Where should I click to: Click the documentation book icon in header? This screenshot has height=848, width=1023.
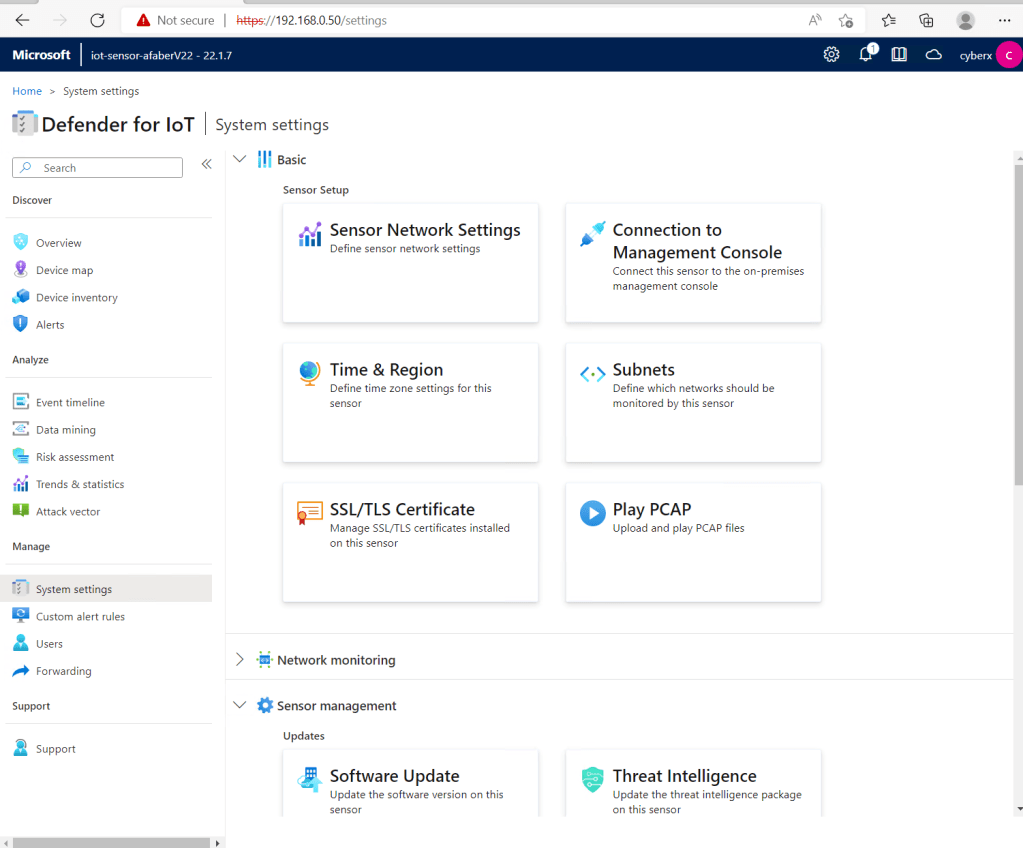click(899, 55)
